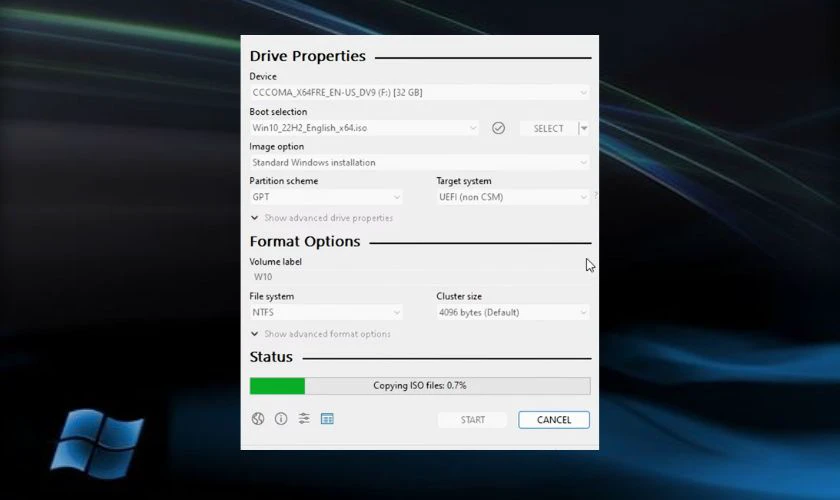
Task: Open the SELECT button arrow dropdown
Action: tap(584, 128)
